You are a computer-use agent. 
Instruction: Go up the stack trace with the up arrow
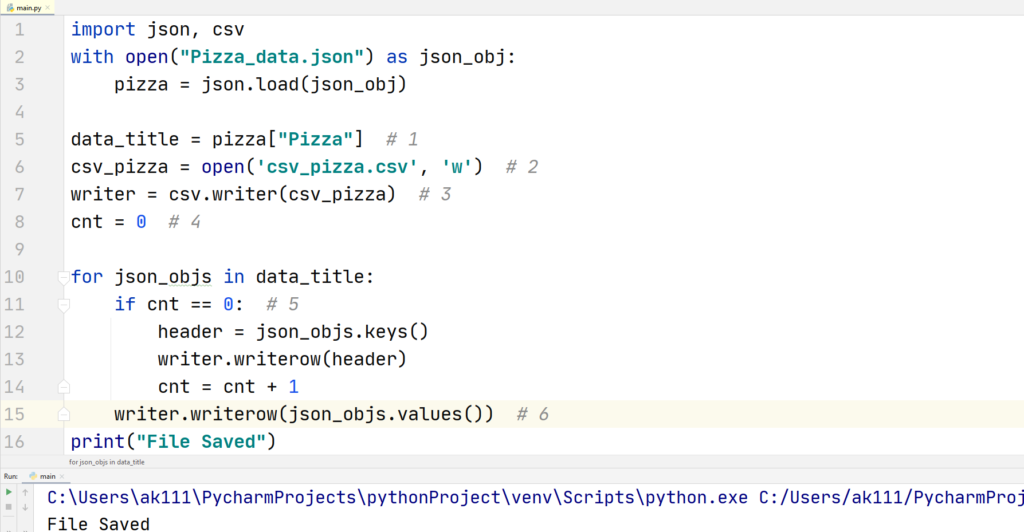click(25, 492)
